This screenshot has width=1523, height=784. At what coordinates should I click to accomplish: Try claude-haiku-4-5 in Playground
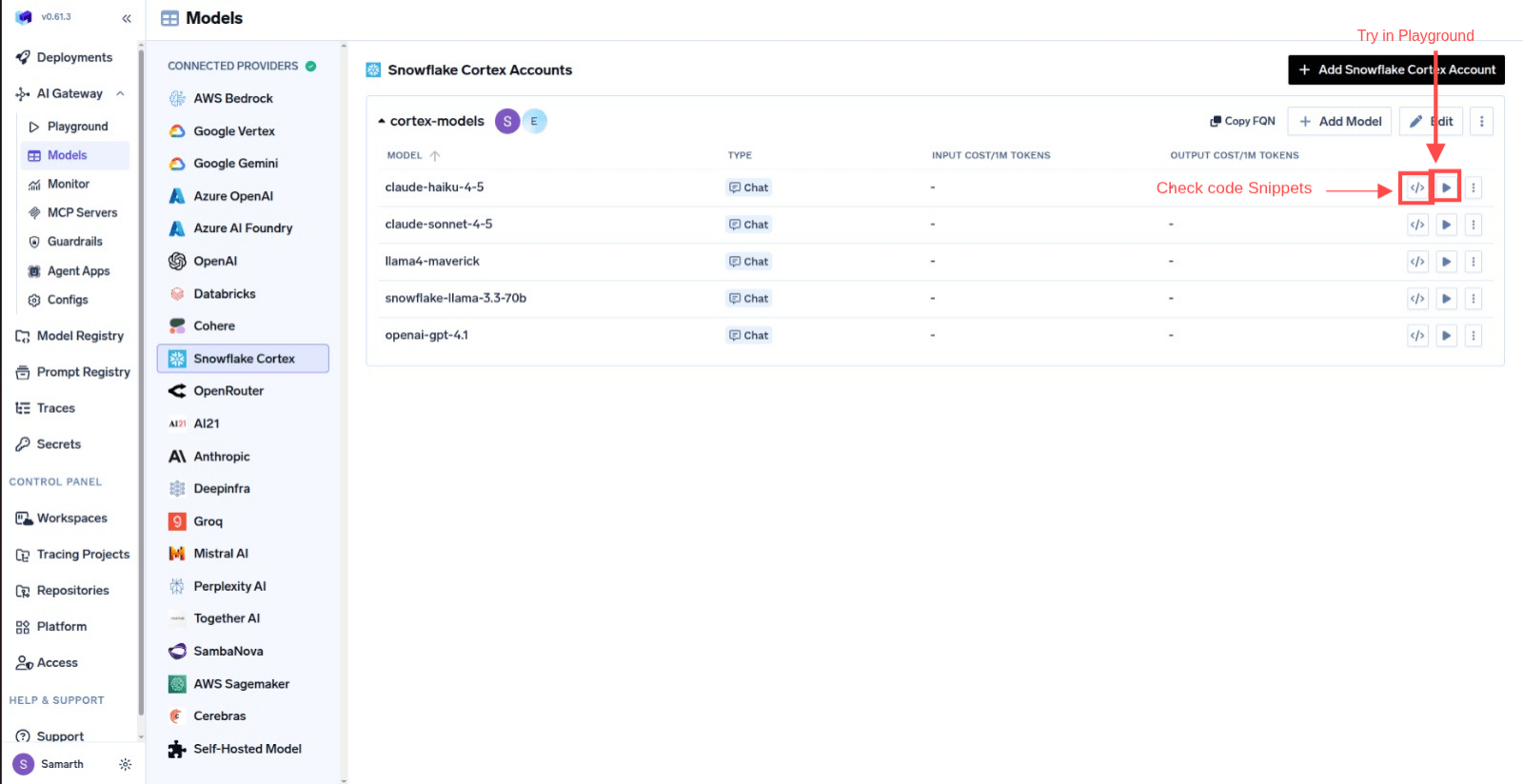(x=1446, y=187)
